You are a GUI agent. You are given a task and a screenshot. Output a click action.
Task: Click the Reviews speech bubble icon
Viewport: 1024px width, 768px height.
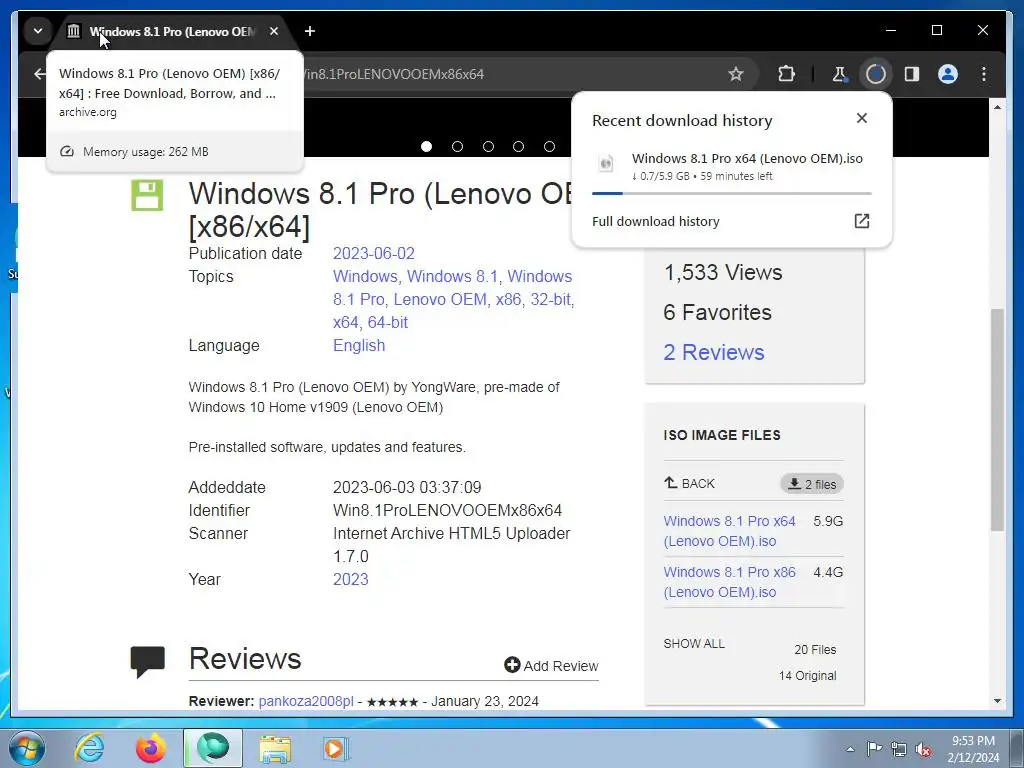[148, 662]
